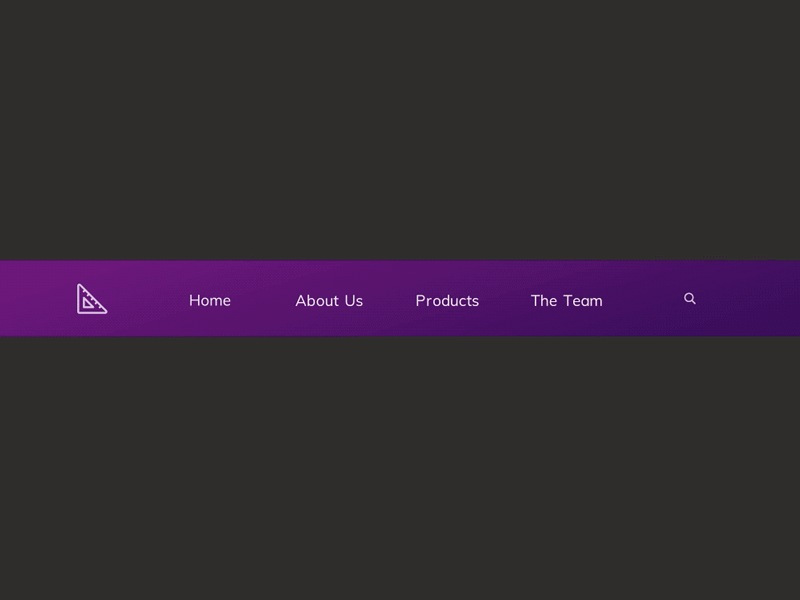Image resolution: width=800 pixels, height=600 pixels.
Task: Open the About Us section
Action: pyautogui.click(x=329, y=300)
